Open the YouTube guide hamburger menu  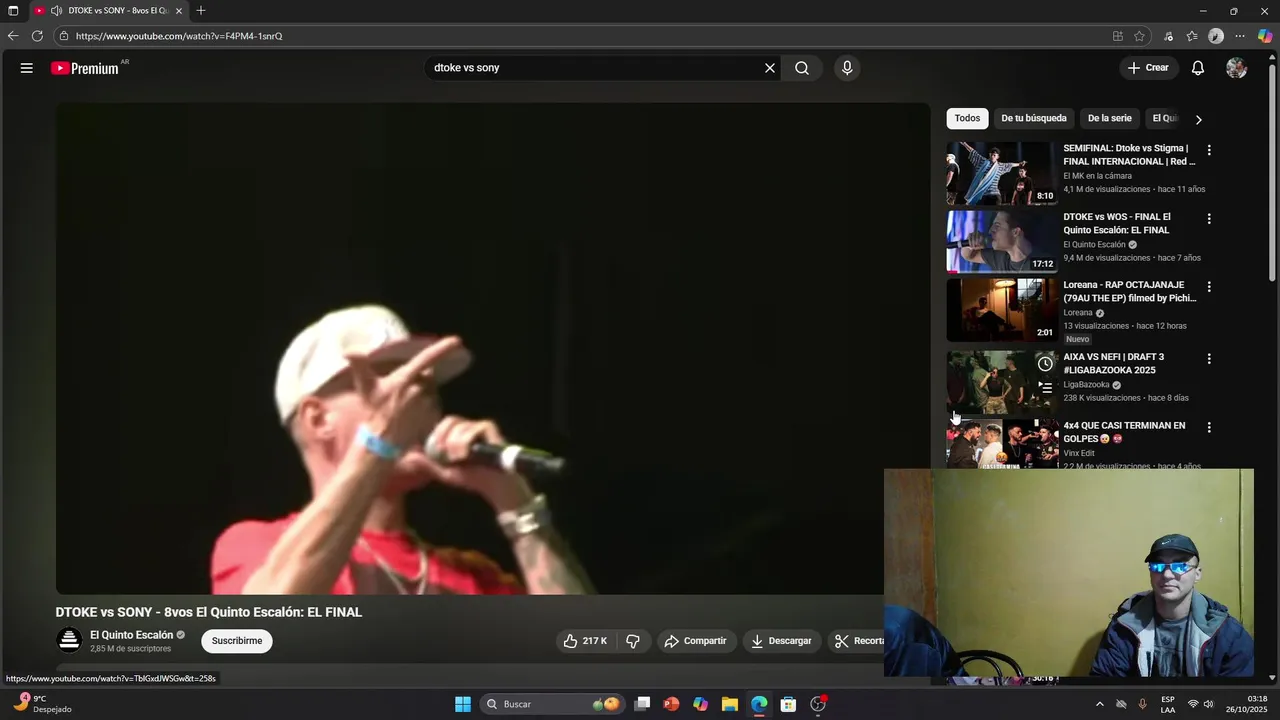coord(26,68)
